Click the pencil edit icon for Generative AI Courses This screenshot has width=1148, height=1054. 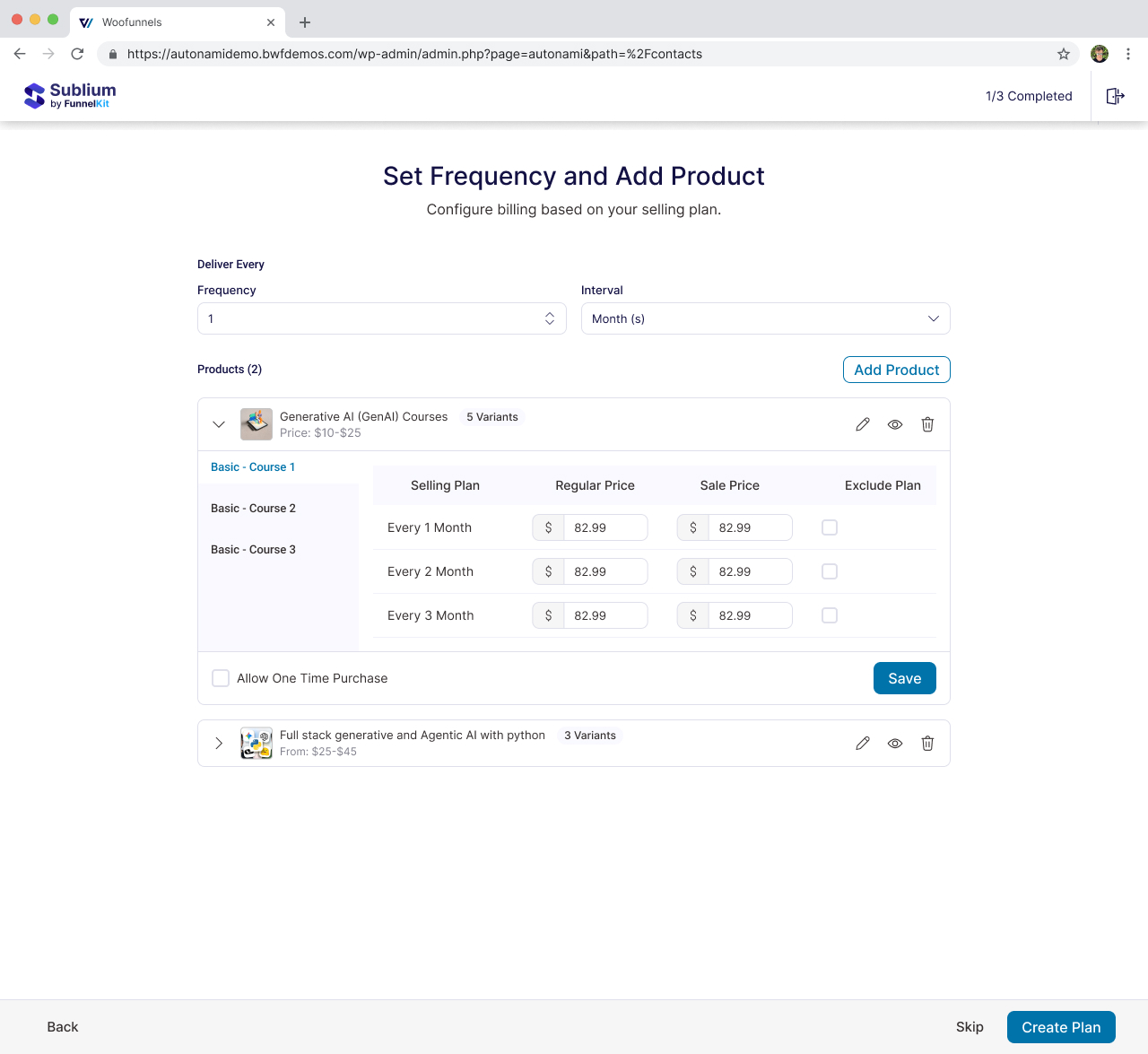[x=863, y=424]
